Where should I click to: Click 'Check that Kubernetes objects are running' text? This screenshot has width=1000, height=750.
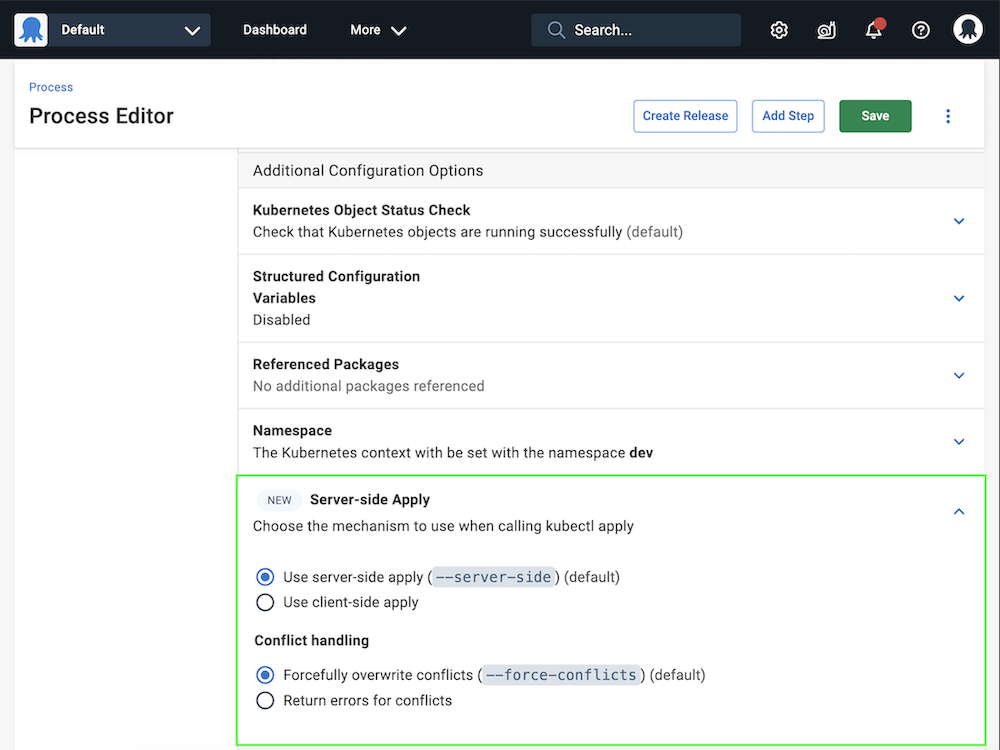click(x=467, y=232)
